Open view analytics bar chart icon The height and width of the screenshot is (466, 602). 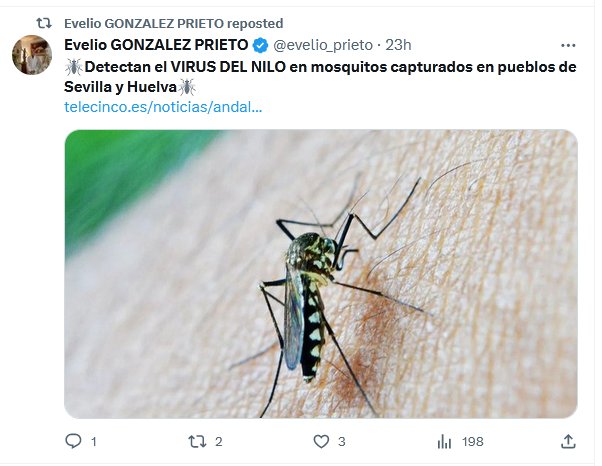445,441
